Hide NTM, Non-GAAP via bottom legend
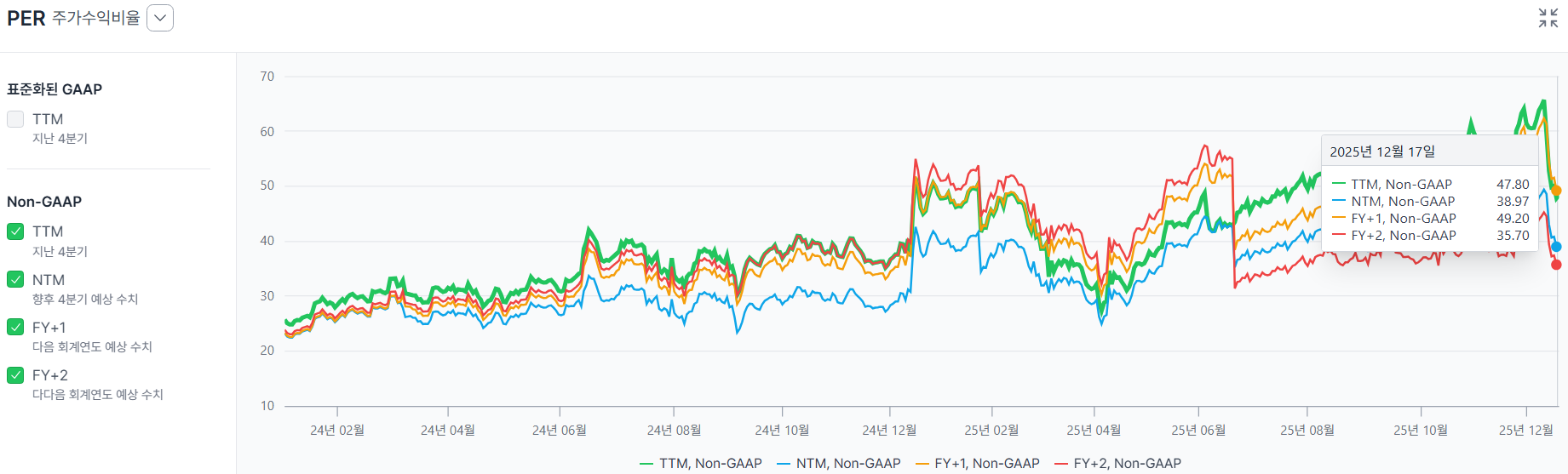This screenshot has height=474, width=1568. [839, 463]
